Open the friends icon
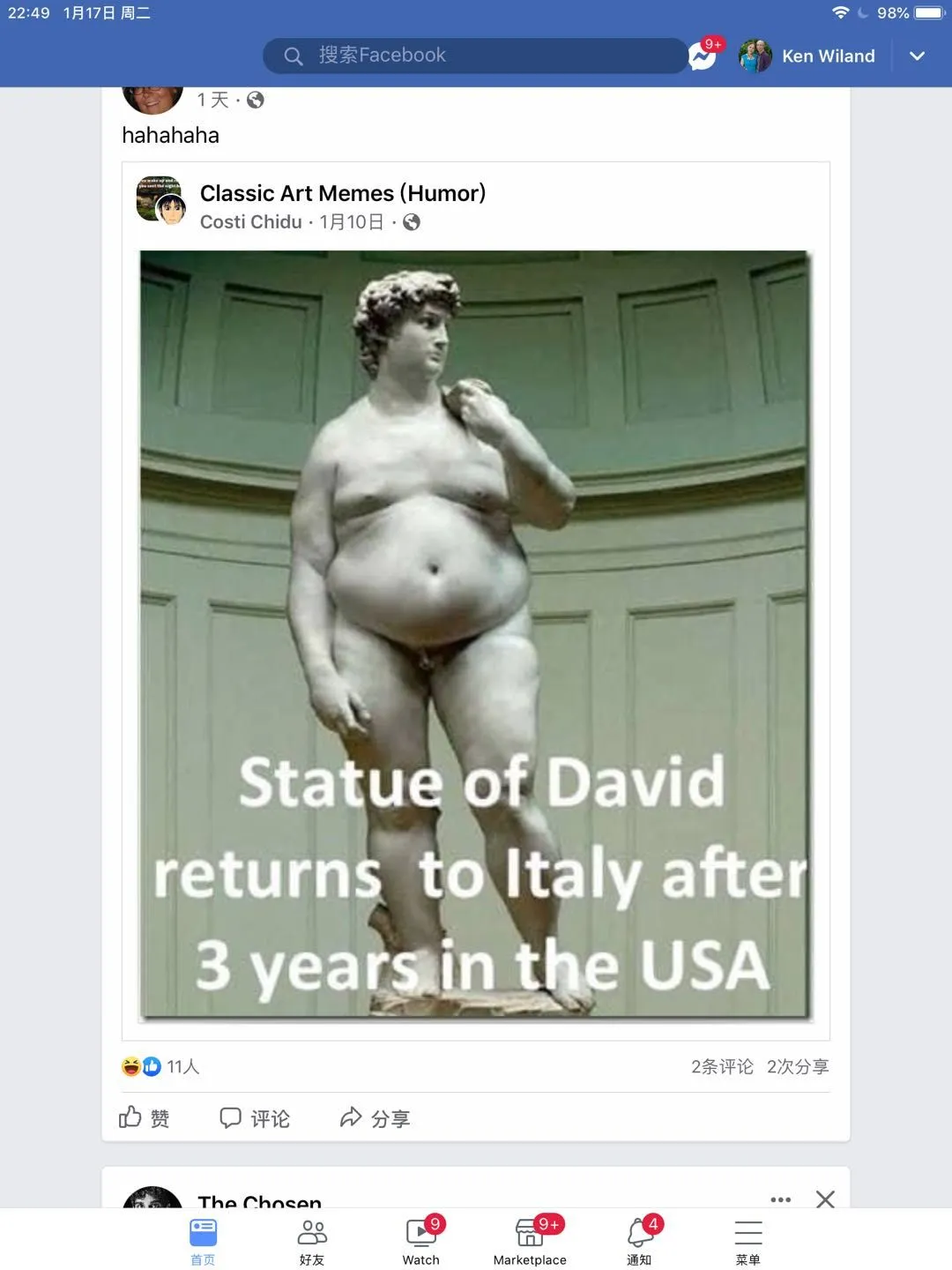Viewport: 952px width, 1270px height. (x=312, y=1241)
